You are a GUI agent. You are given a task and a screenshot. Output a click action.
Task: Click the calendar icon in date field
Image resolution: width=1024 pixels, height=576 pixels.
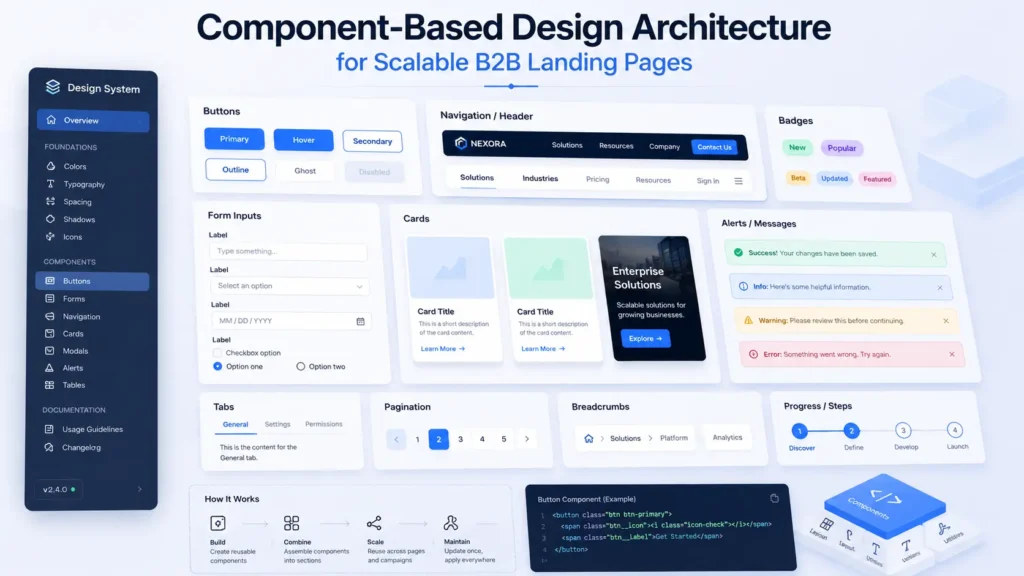[360, 321]
